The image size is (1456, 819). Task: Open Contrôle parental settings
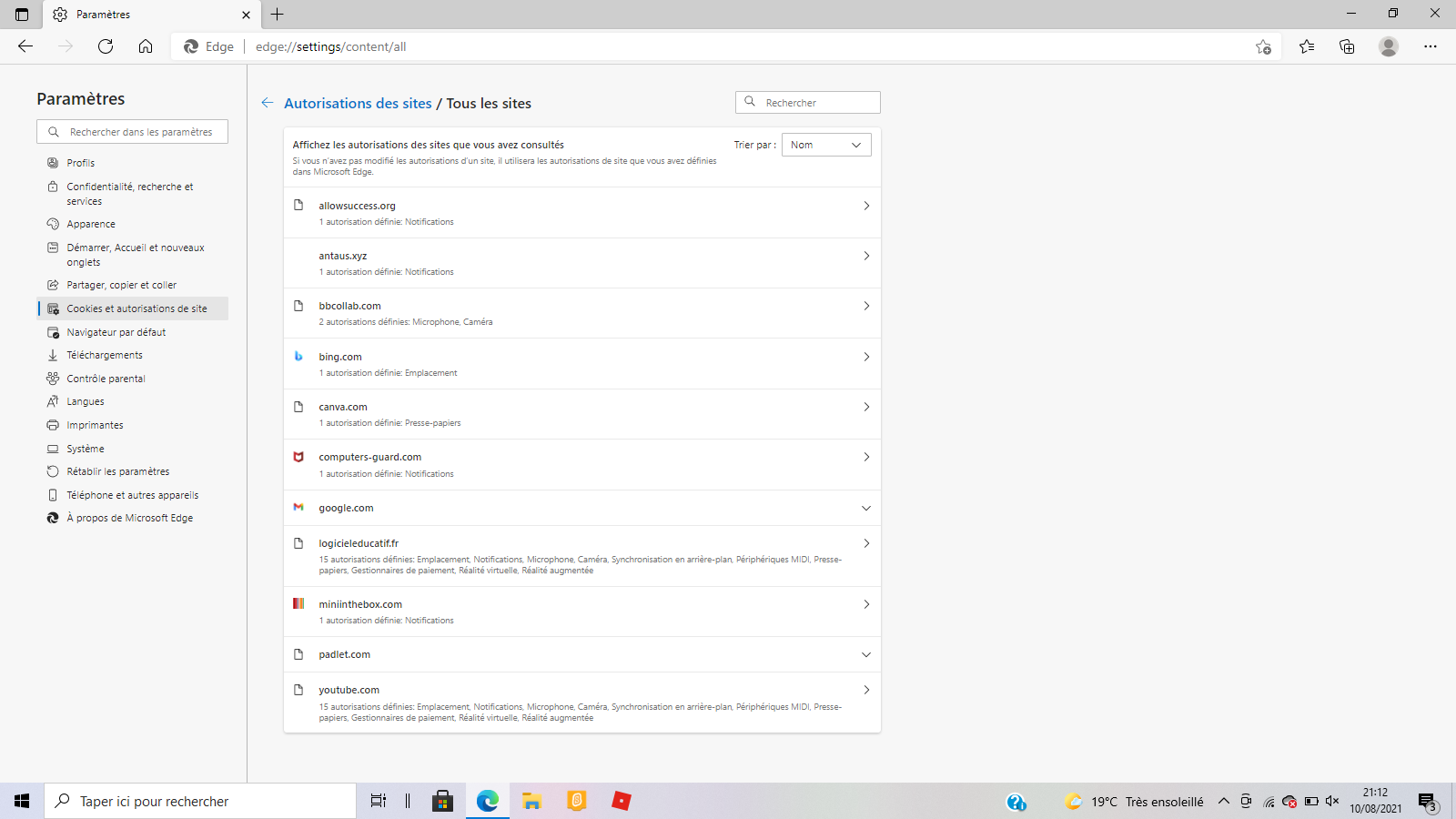133,379
